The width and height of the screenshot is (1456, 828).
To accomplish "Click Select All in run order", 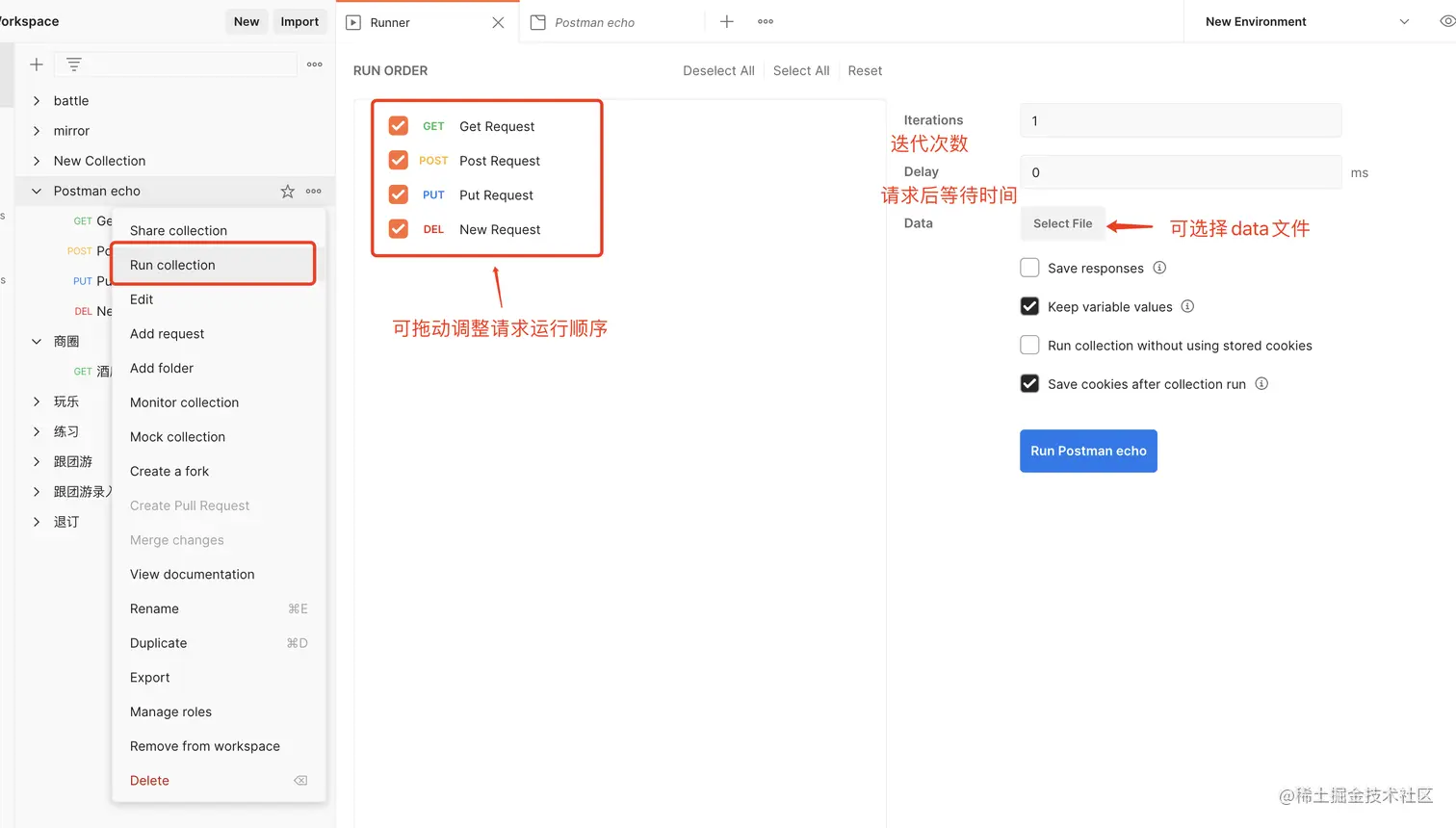I will pos(801,70).
